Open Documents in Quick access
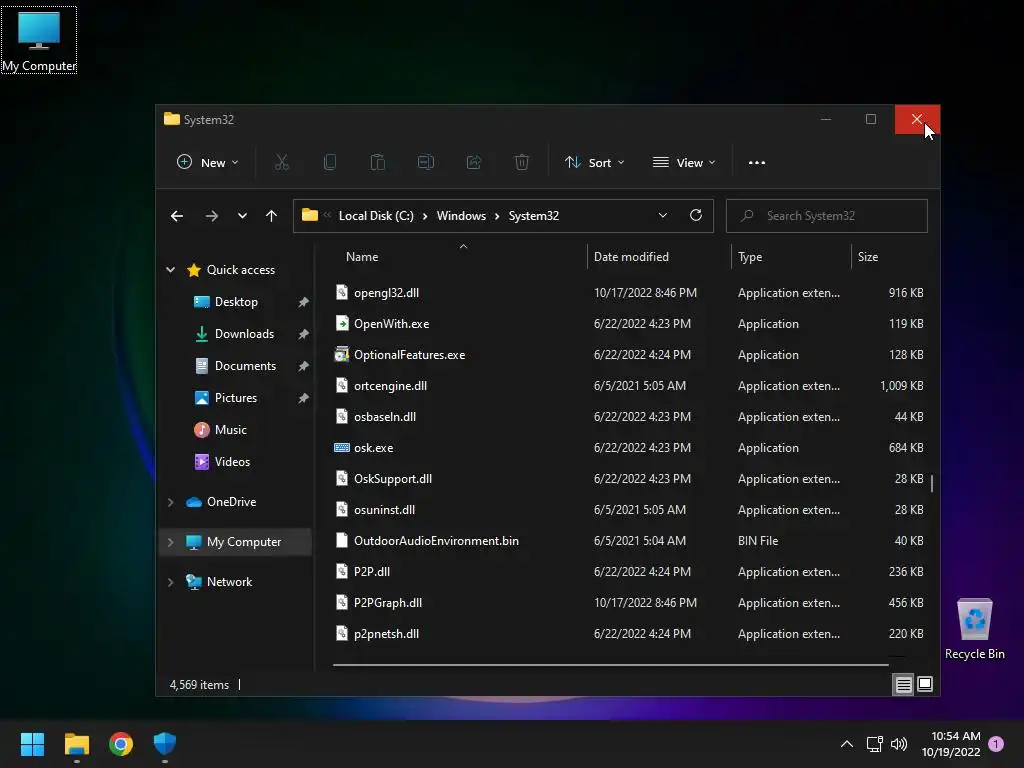The height and width of the screenshot is (768, 1024). coord(246,366)
